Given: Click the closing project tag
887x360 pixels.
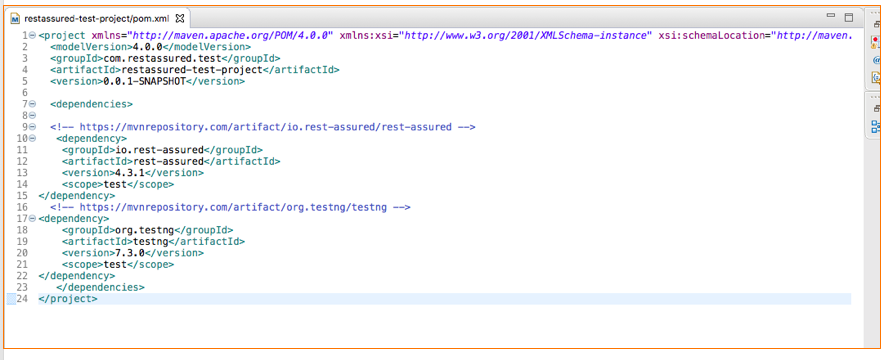Looking at the screenshot, I should click(68, 298).
